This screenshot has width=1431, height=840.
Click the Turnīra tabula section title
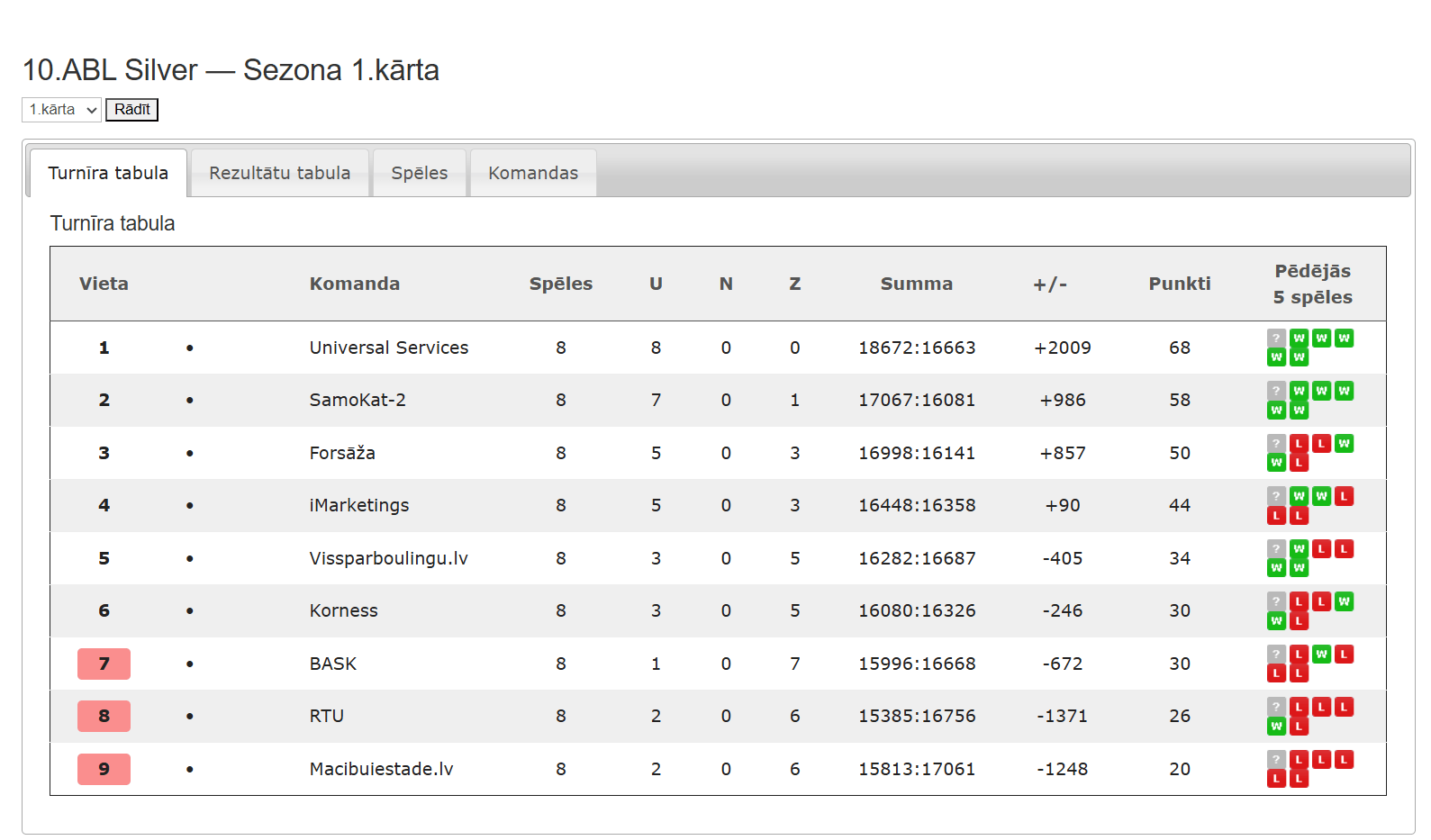tap(113, 223)
